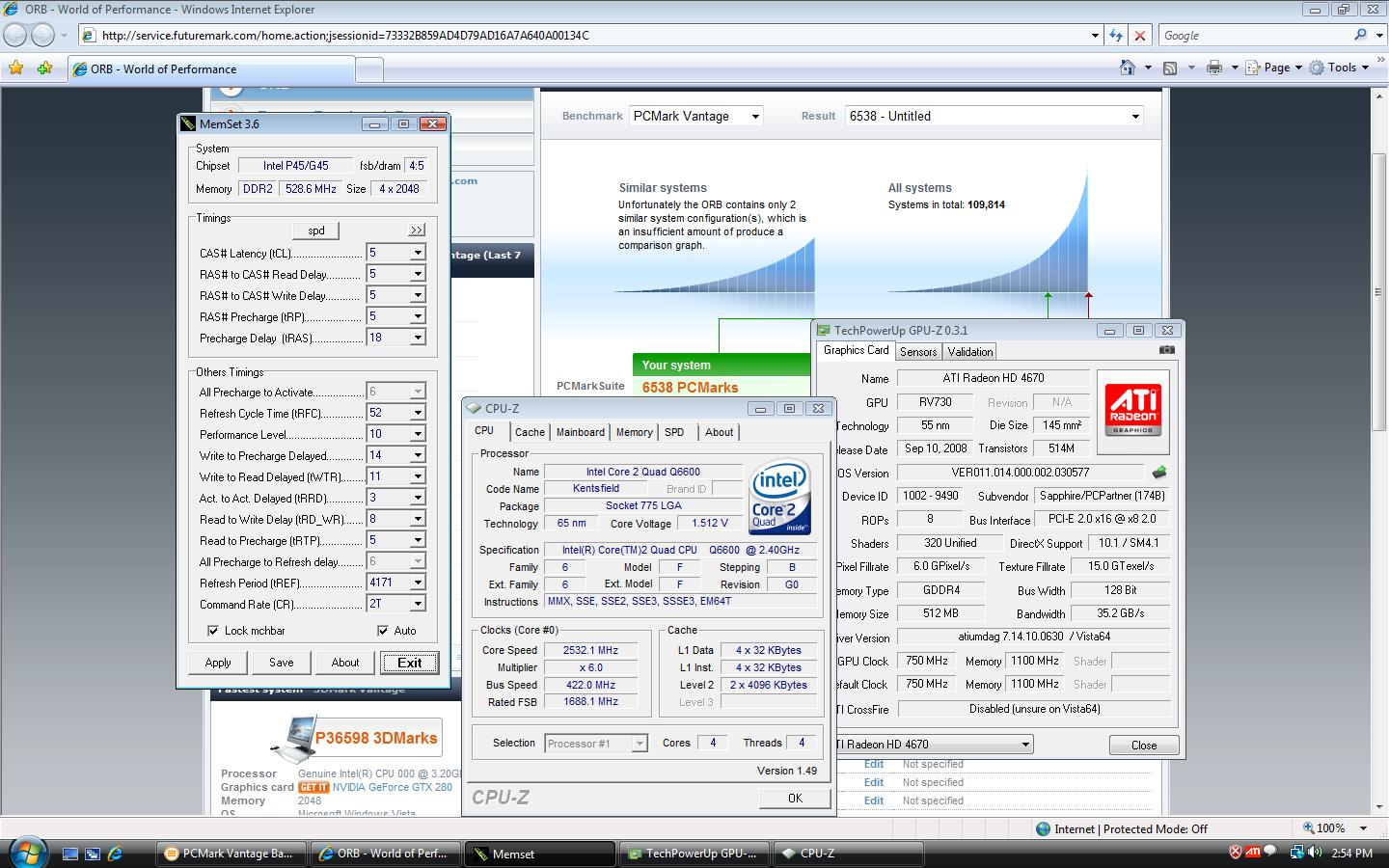Open the CAS# Latency (tCL) dropdown
The width and height of the screenshot is (1389, 868).
point(418,253)
